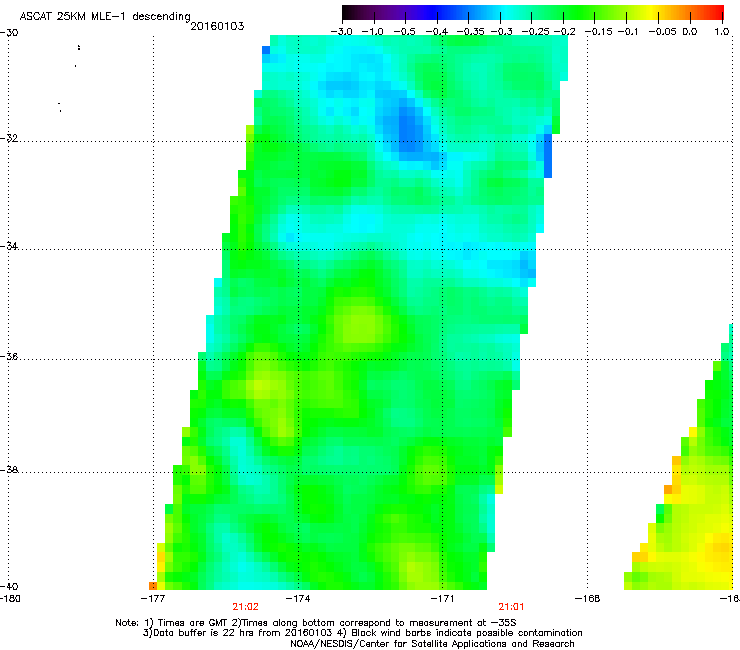
Task: Click the colorbar label -1.0
Action: point(372,32)
